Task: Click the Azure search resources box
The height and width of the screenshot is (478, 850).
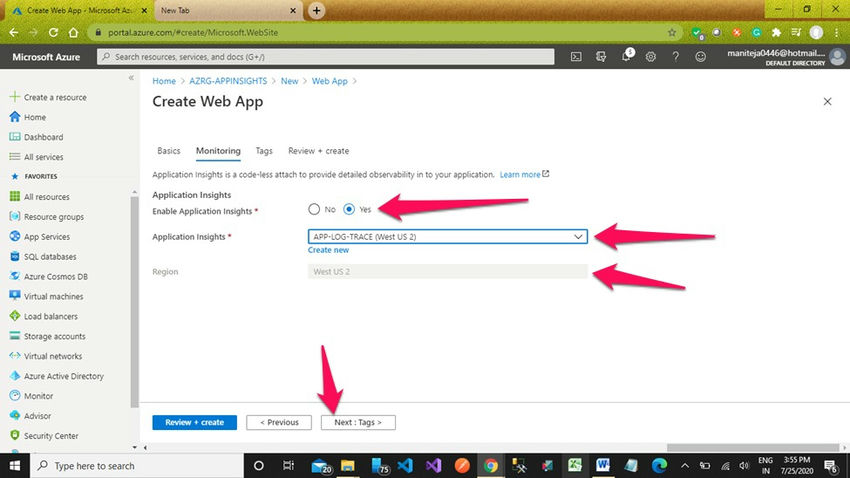Action: [x=326, y=56]
